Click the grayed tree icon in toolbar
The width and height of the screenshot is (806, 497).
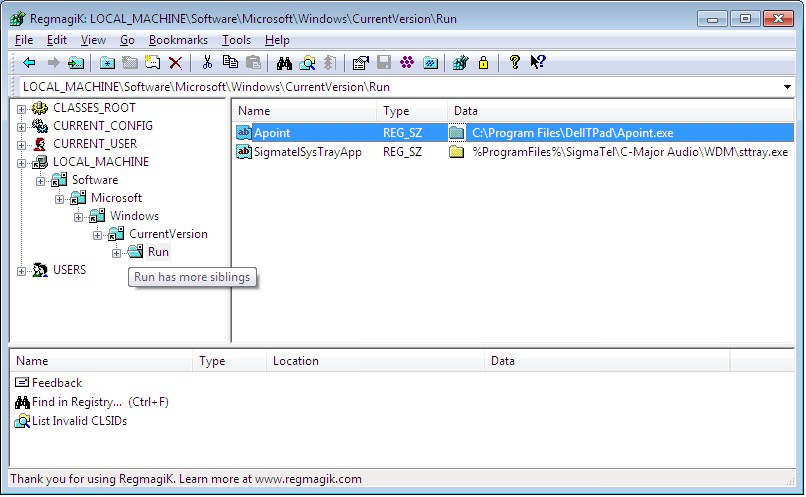[330, 63]
